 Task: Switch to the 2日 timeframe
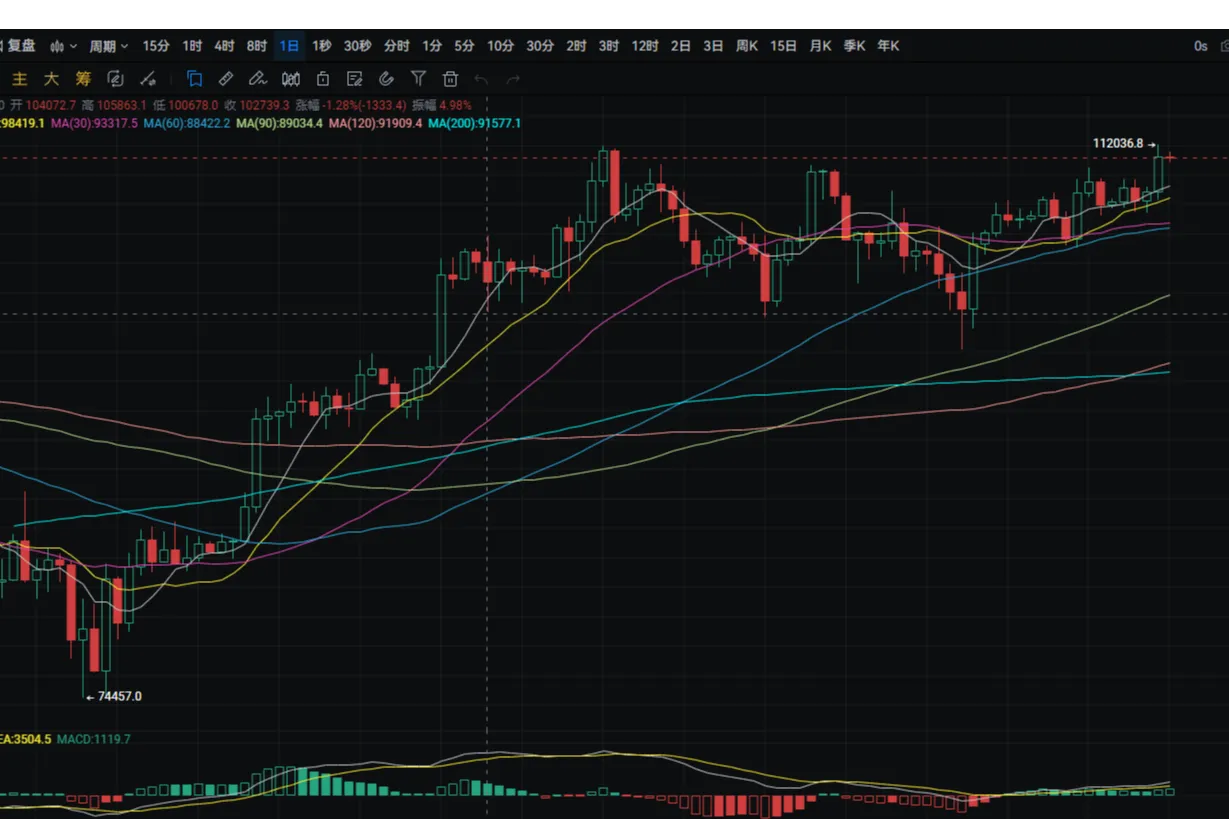coord(681,46)
